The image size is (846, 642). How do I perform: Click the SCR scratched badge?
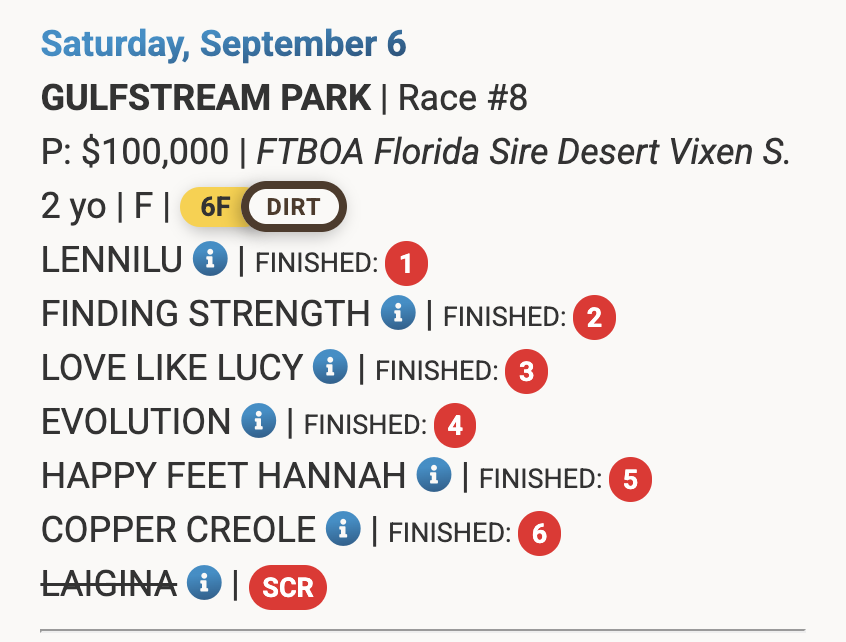[x=288, y=587]
